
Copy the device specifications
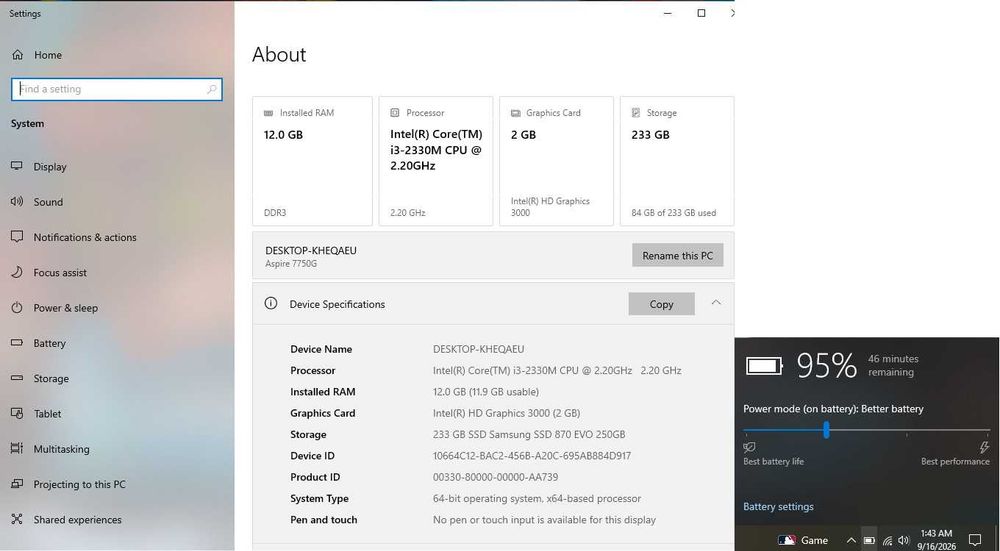(661, 304)
